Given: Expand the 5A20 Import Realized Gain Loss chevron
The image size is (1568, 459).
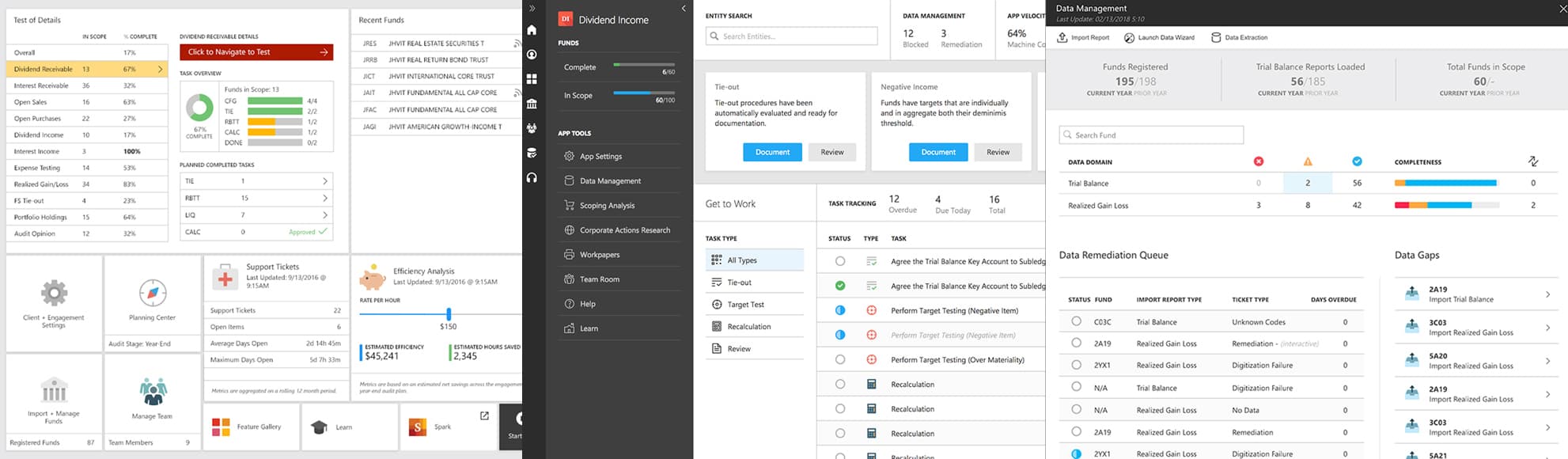Looking at the screenshot, I should (1547, 361).
